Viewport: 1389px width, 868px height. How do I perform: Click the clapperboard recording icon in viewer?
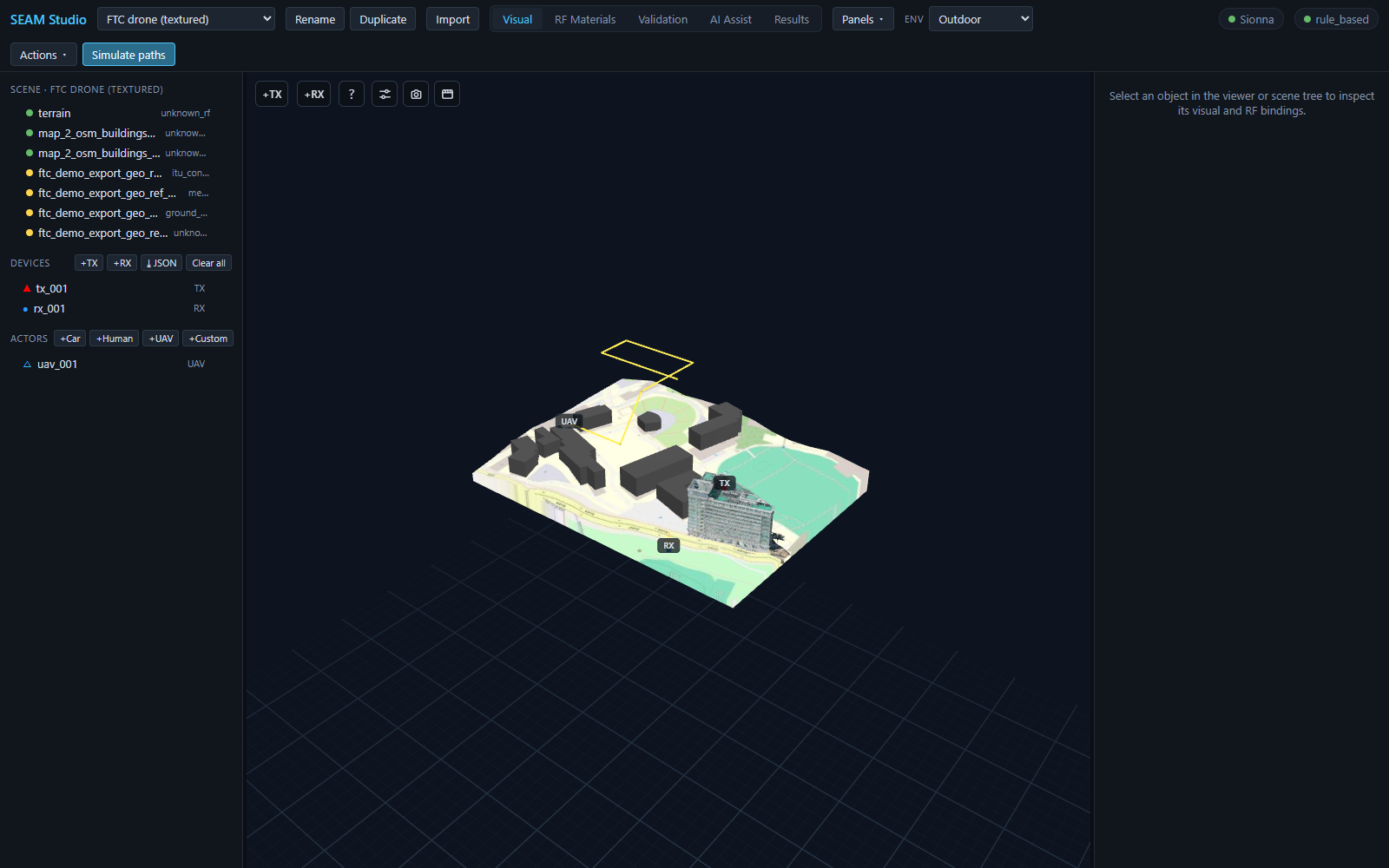pyautogui.click(x=447, y=94)
